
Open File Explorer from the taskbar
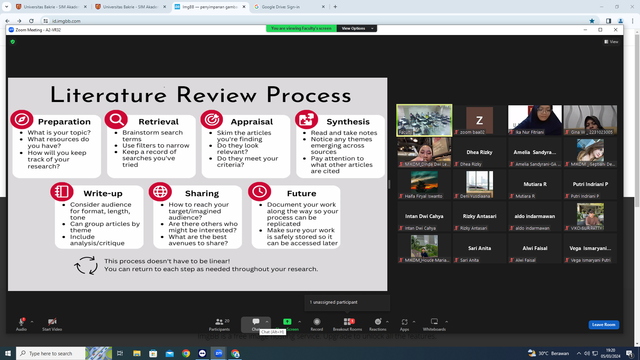tap(137, 353)
